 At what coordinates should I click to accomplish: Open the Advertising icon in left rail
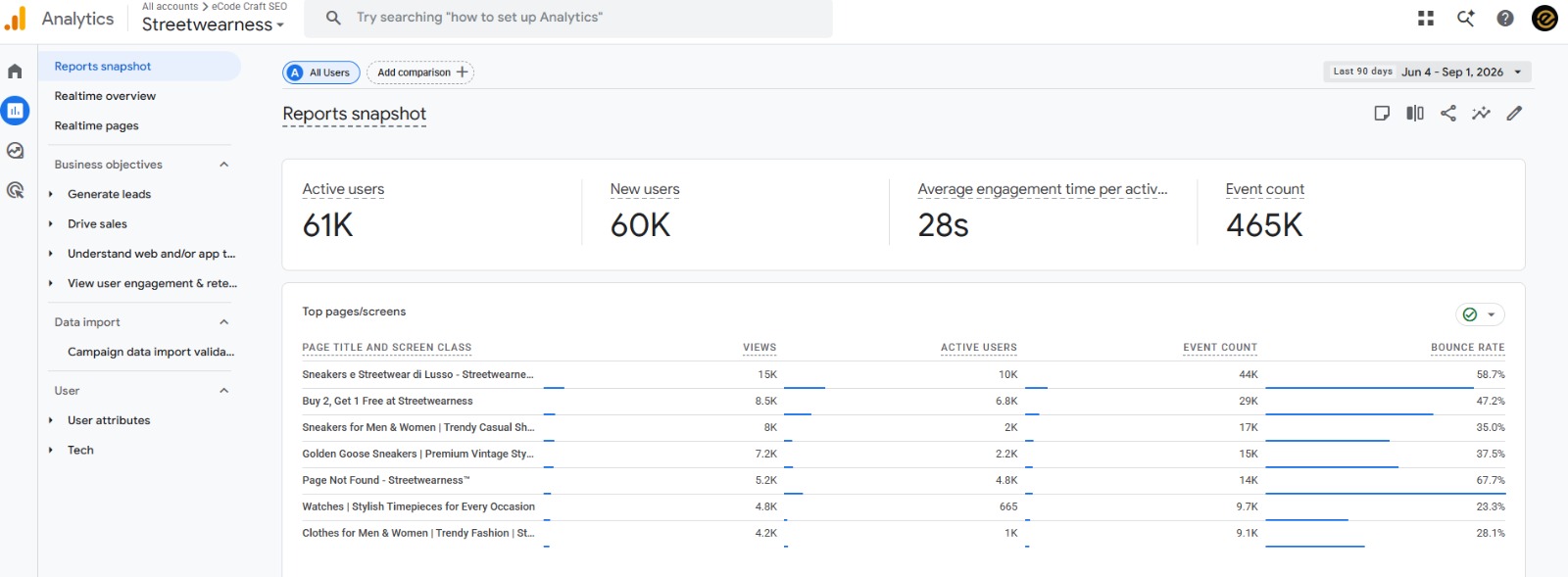coord(15,190)
